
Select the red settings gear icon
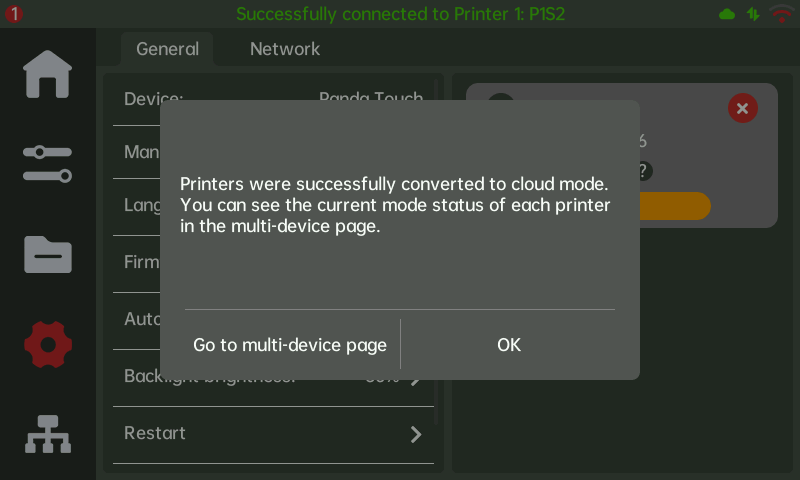48,344
